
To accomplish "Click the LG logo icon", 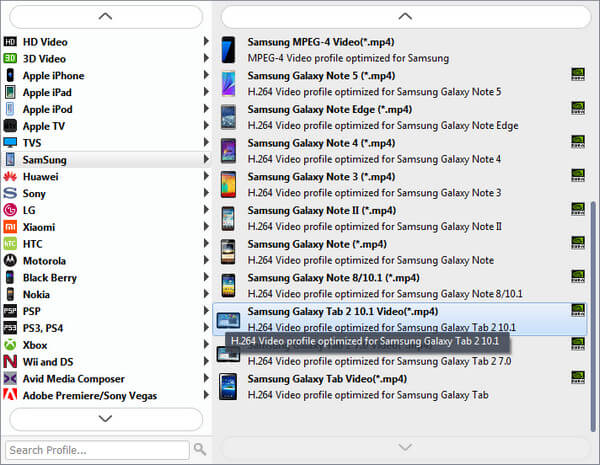I will coord(10,210).
